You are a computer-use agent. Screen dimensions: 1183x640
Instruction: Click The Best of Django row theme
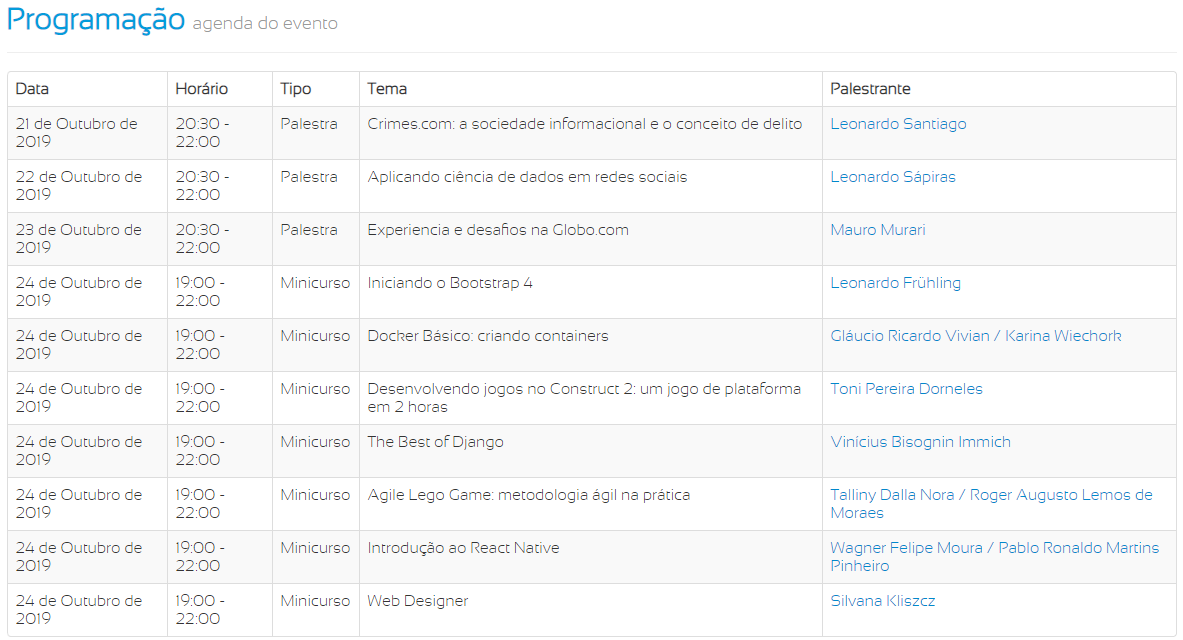coord(435,442)
